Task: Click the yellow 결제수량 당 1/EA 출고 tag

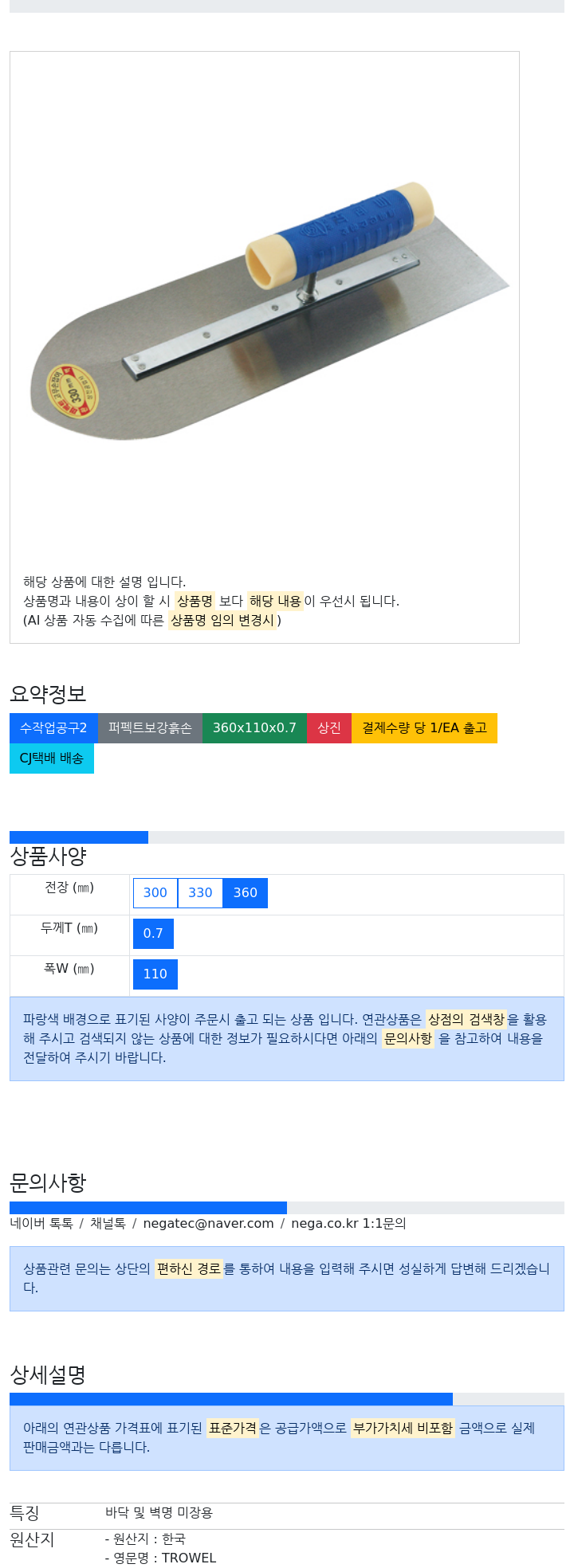Action: click(424, 728)
